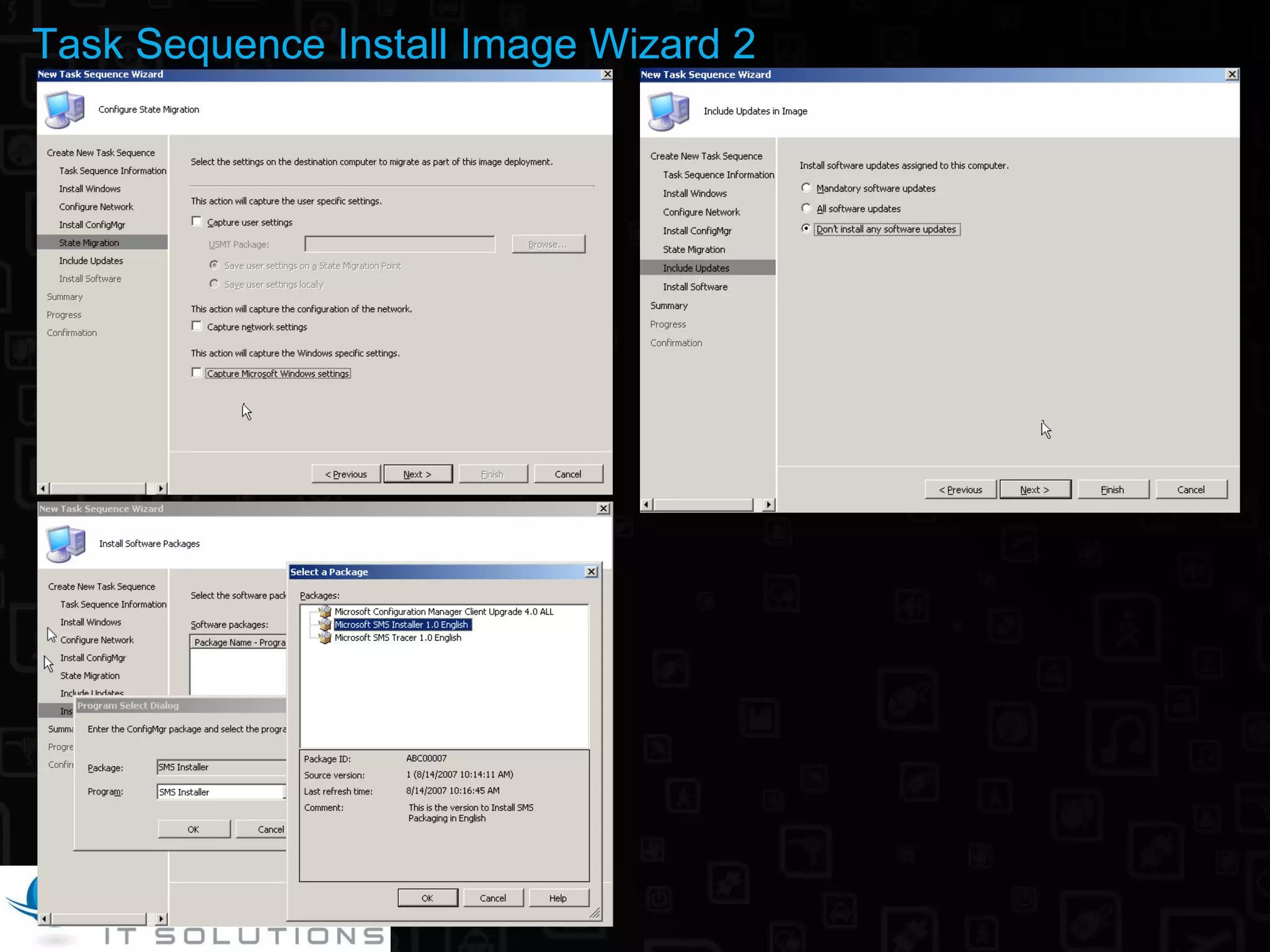1270x952 pixels.
Task: Click the computer icon in Install Software Packages wizard
Action: click(x=66, y=544)
